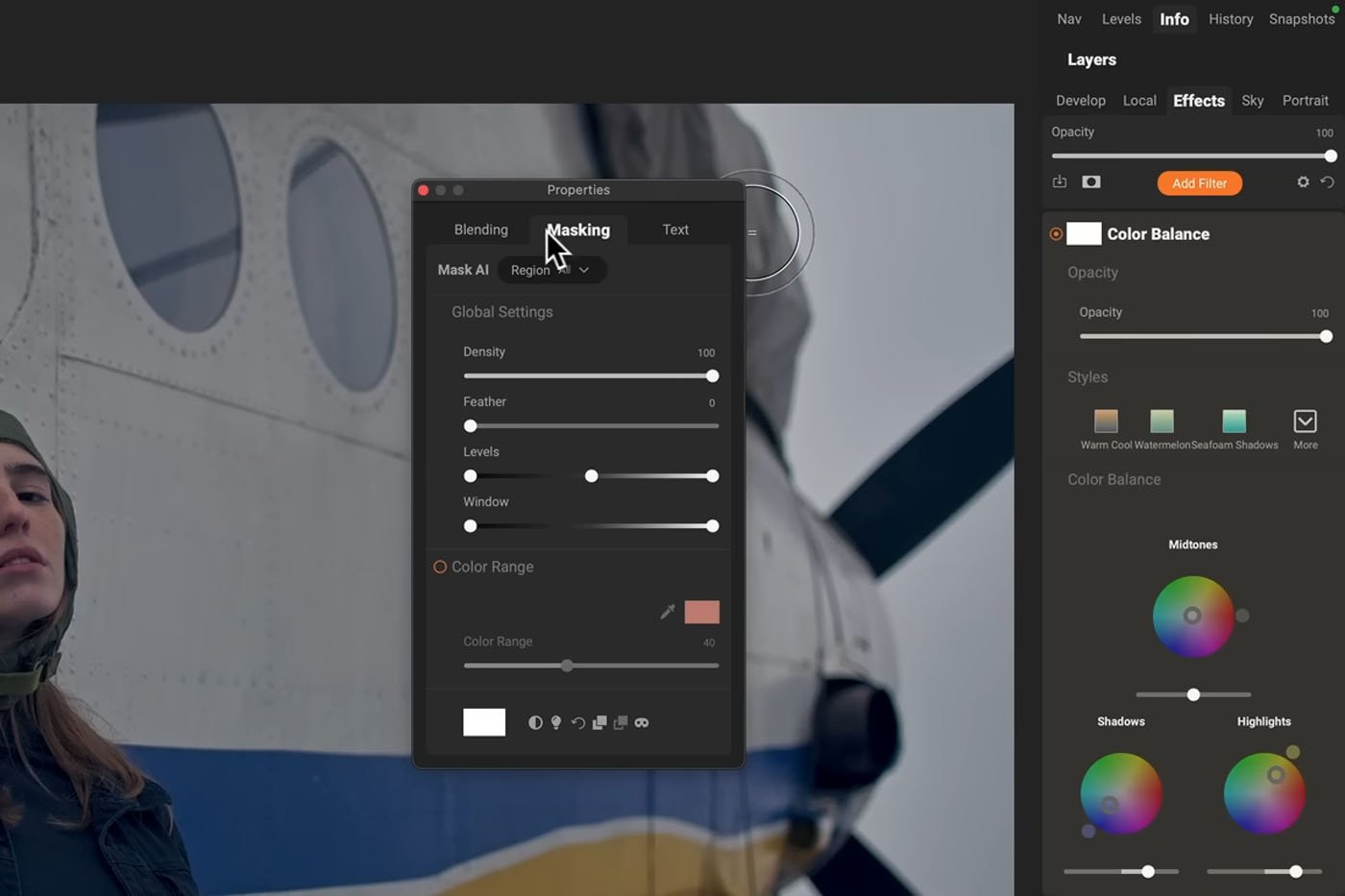Open the Nav panel tab

coord(1069,19)
